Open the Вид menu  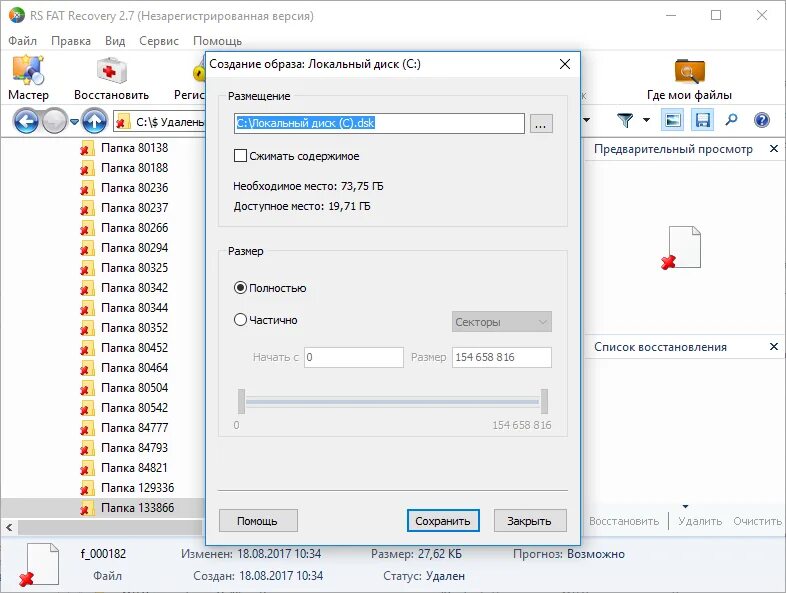point(115,41)
